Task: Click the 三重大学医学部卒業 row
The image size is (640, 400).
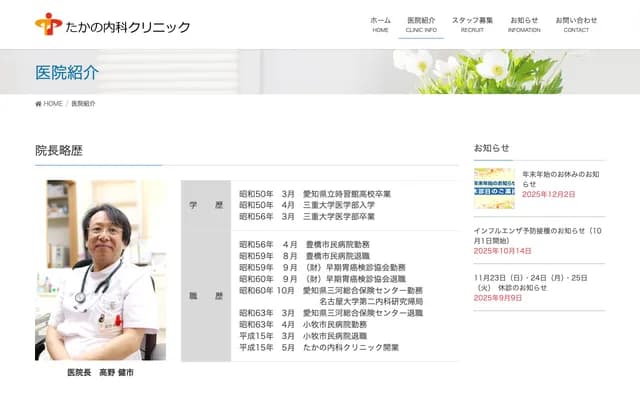Action: 307,216
